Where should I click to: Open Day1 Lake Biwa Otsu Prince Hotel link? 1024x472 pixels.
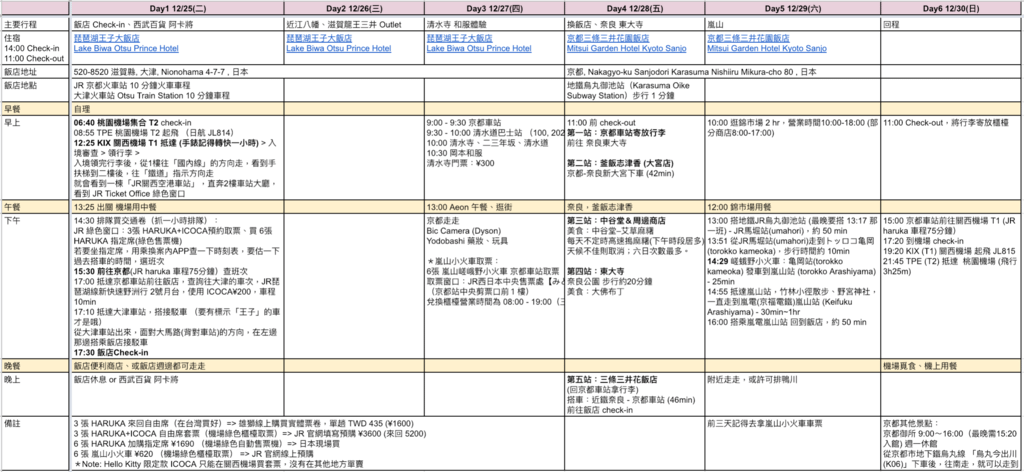[125, 49]
